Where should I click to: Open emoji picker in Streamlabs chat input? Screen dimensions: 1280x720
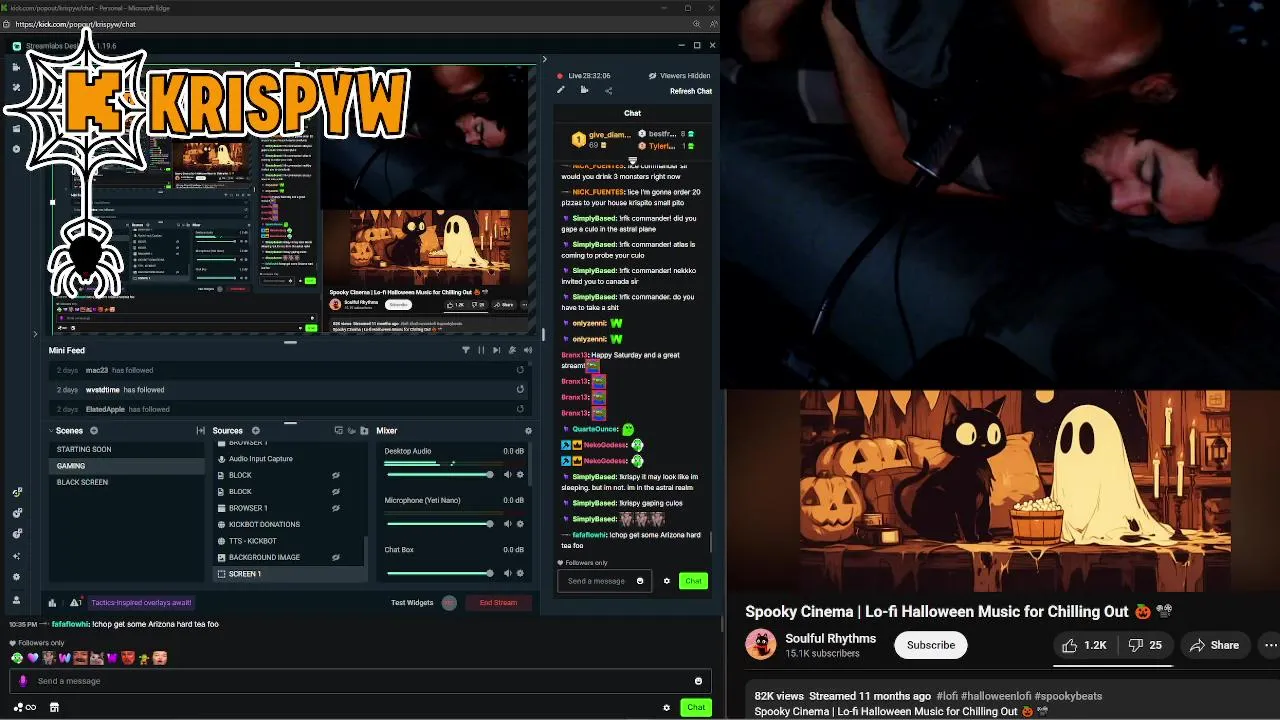640,581
